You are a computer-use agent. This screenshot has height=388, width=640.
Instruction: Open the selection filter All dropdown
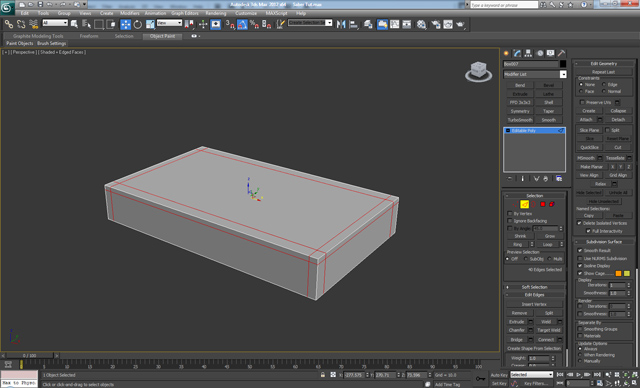55,23
